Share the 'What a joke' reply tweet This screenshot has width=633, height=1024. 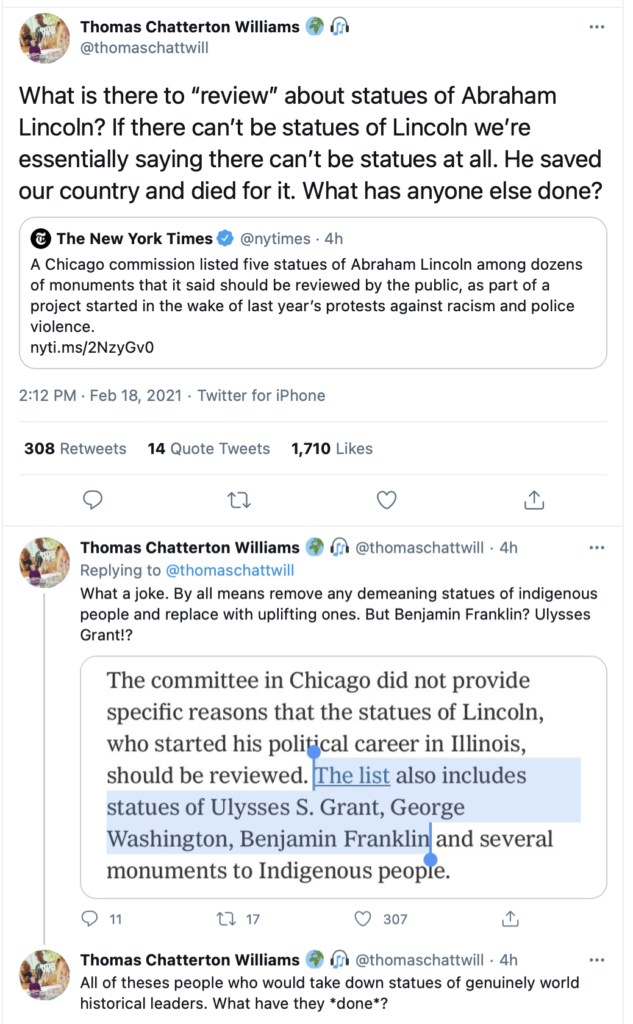click(510, 919)
